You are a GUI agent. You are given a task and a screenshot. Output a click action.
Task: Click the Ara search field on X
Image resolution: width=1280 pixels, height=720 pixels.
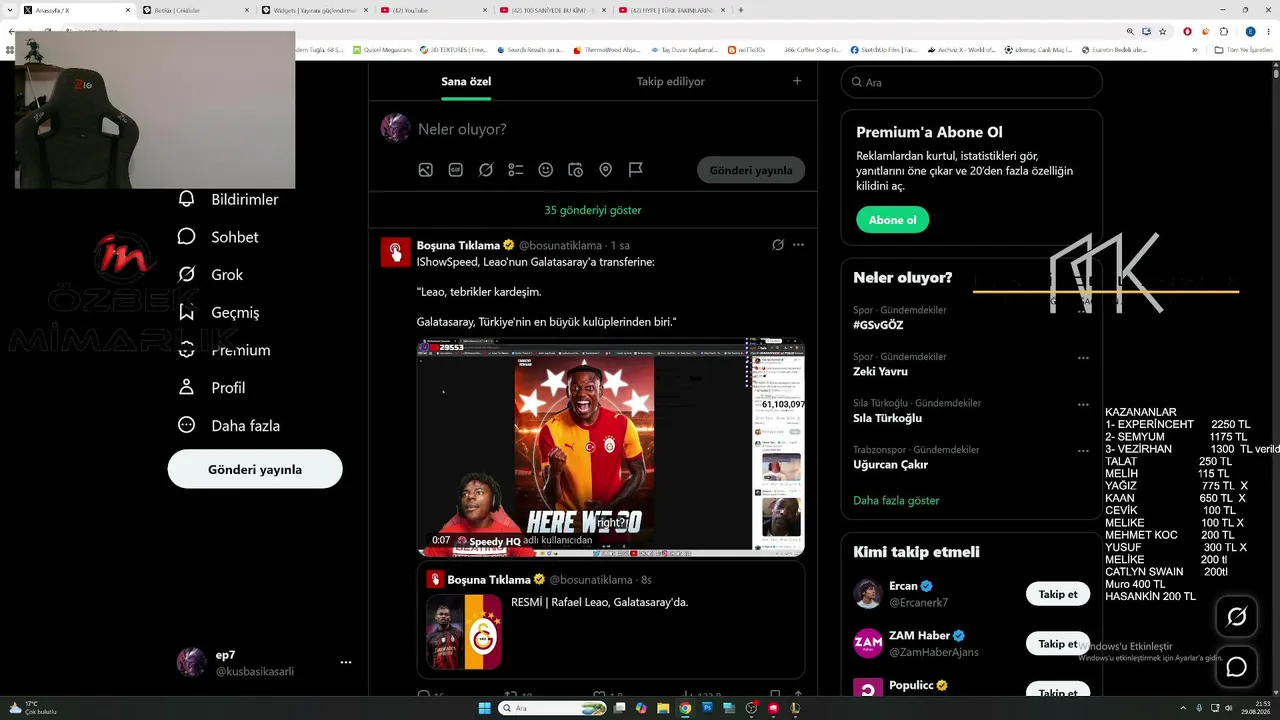[972, 82]
